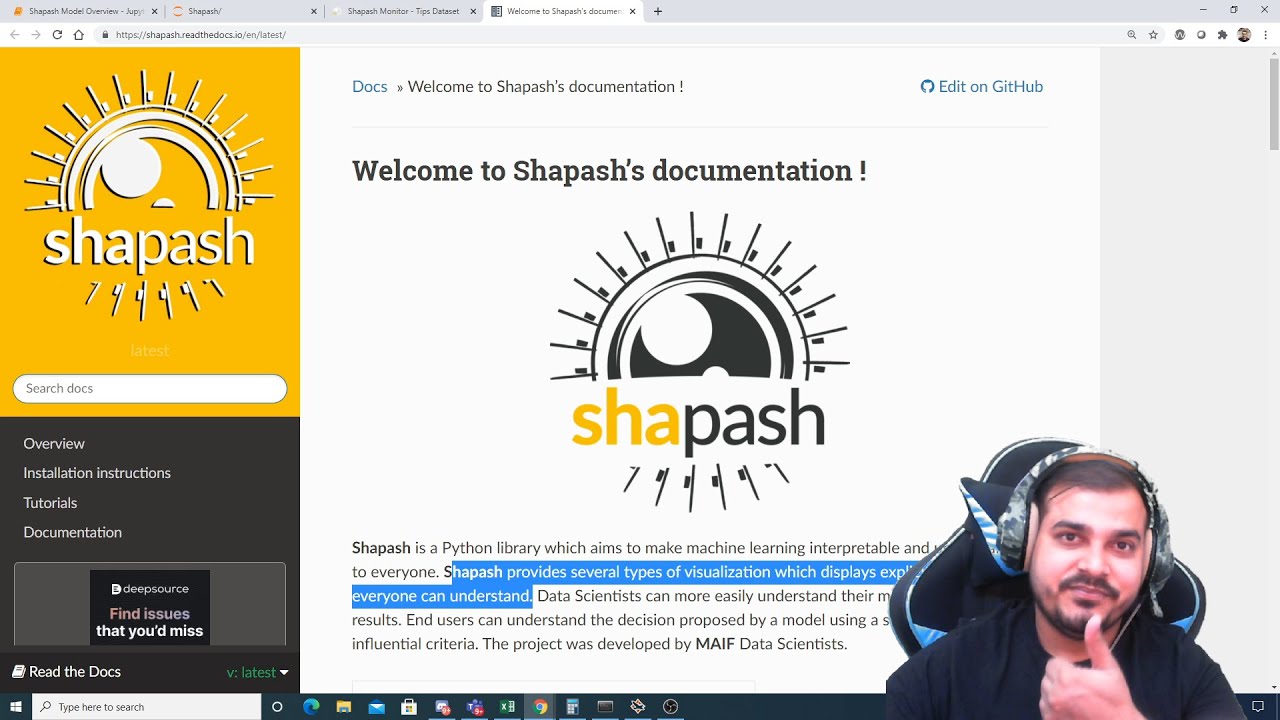Screen dimensions: 1280x720
Task: Open the Chrome profile avatar
Action: pyautogui.click(x=1244, y=34)
